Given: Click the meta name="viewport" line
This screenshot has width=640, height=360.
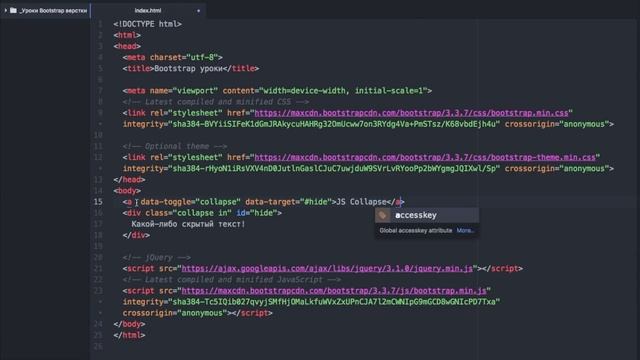Looking at the screenshot, I should [x=277, y=91].
